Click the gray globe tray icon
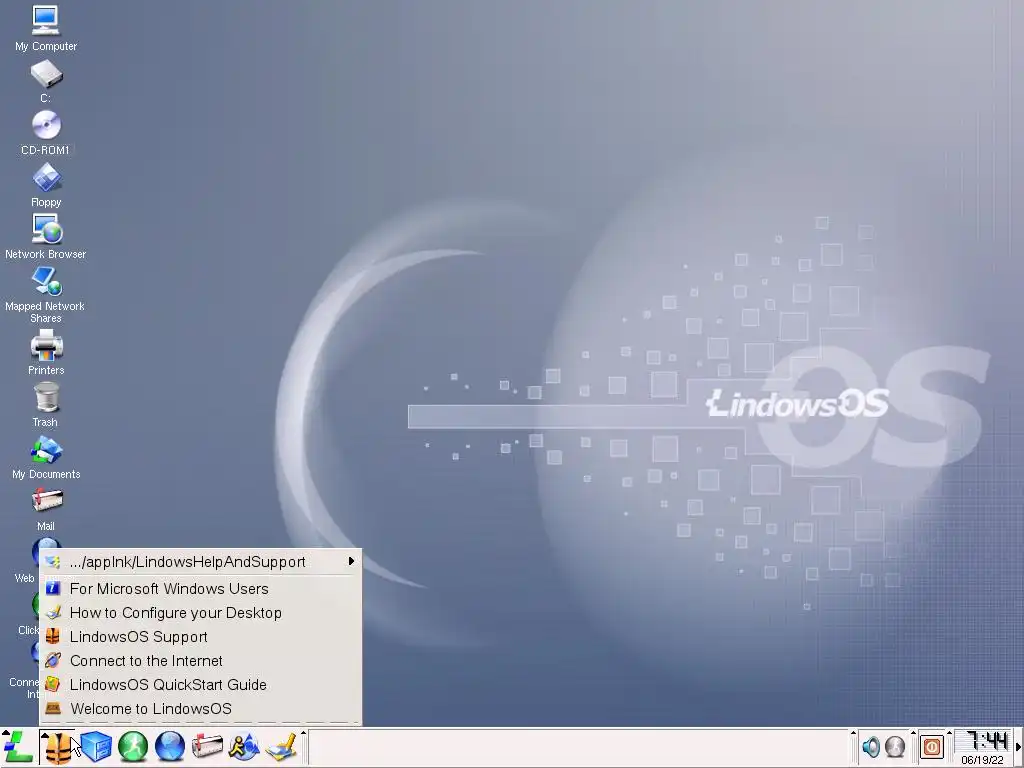The height and width of the screenshot is (768, 1024). (895, 746)
